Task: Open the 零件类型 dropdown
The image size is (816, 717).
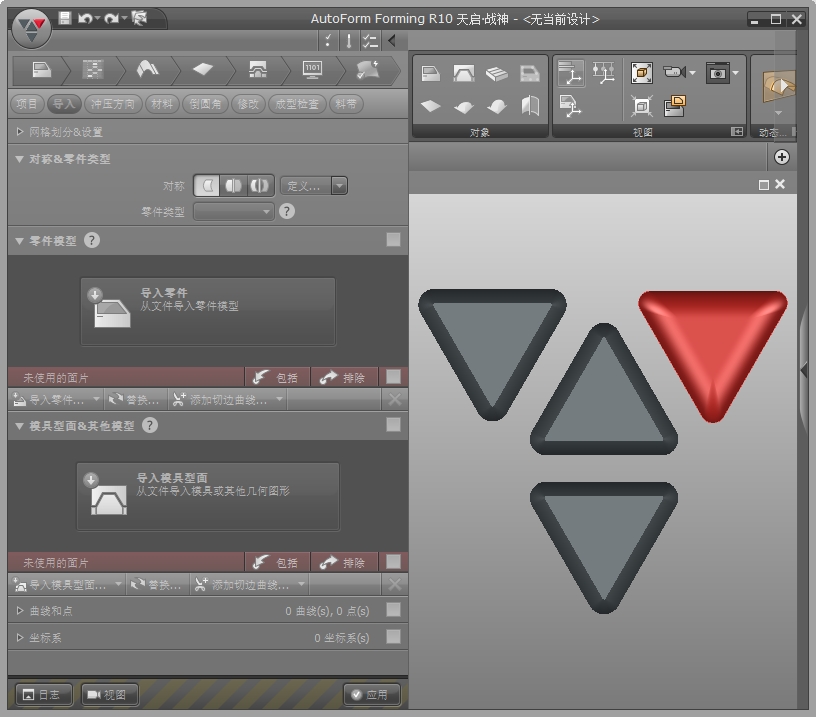Action: (233, 211)
